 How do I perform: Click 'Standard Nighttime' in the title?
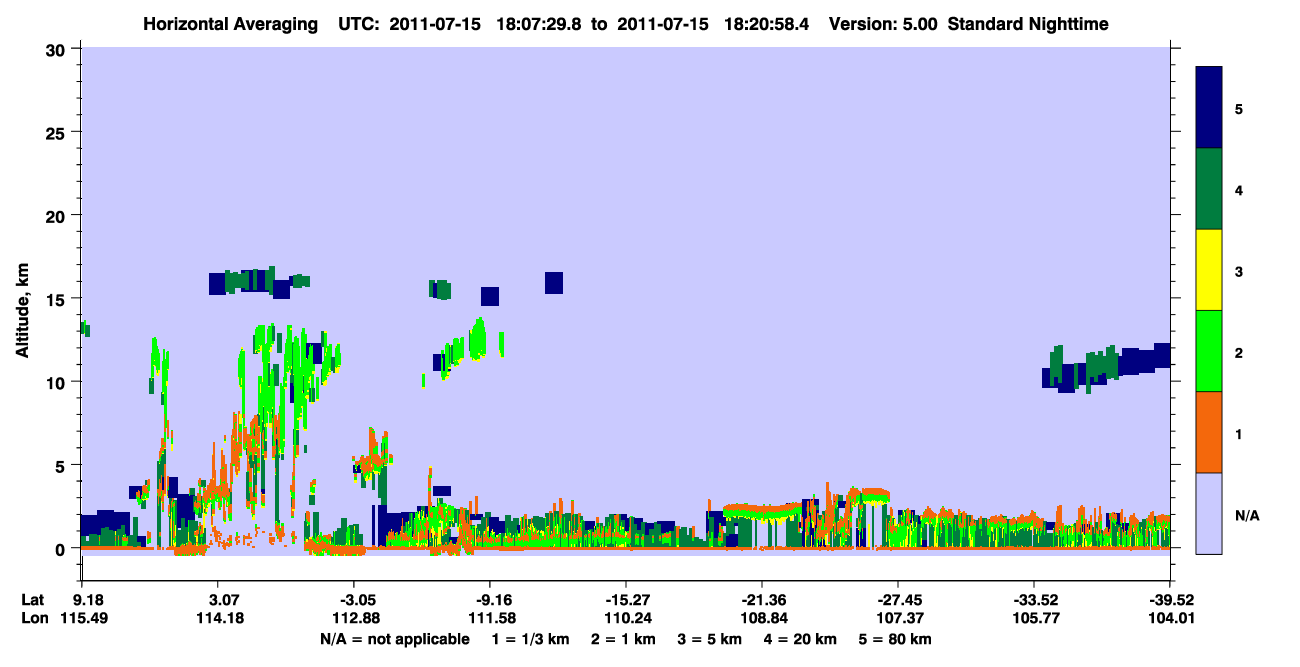coord(1028,23)
